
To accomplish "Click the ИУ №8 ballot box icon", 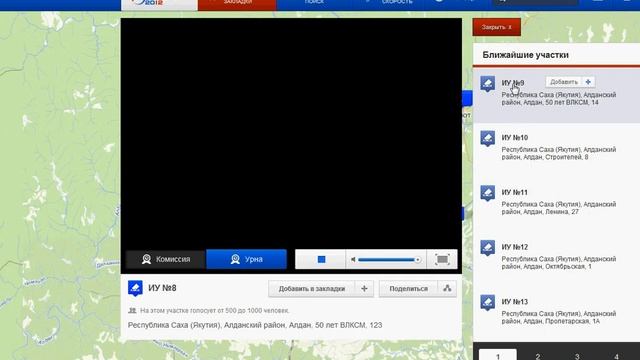I will tap(135, 288).
